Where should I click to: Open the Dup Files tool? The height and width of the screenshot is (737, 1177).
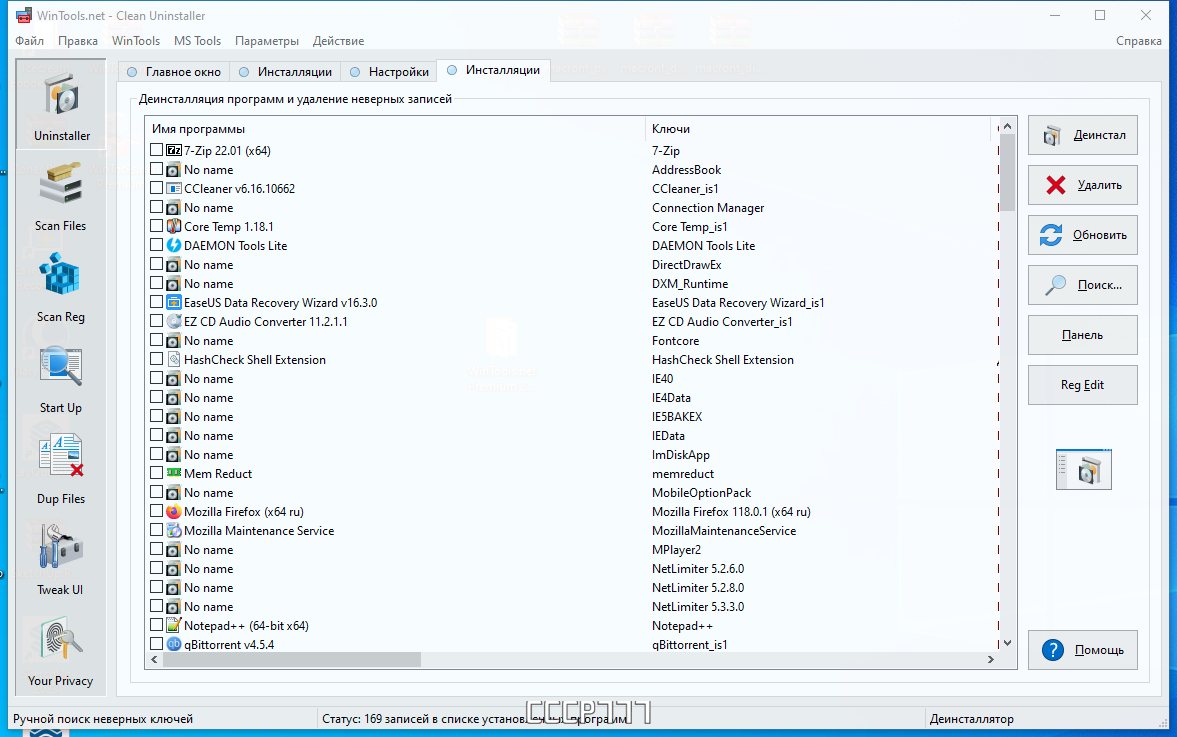coord(61,468)
